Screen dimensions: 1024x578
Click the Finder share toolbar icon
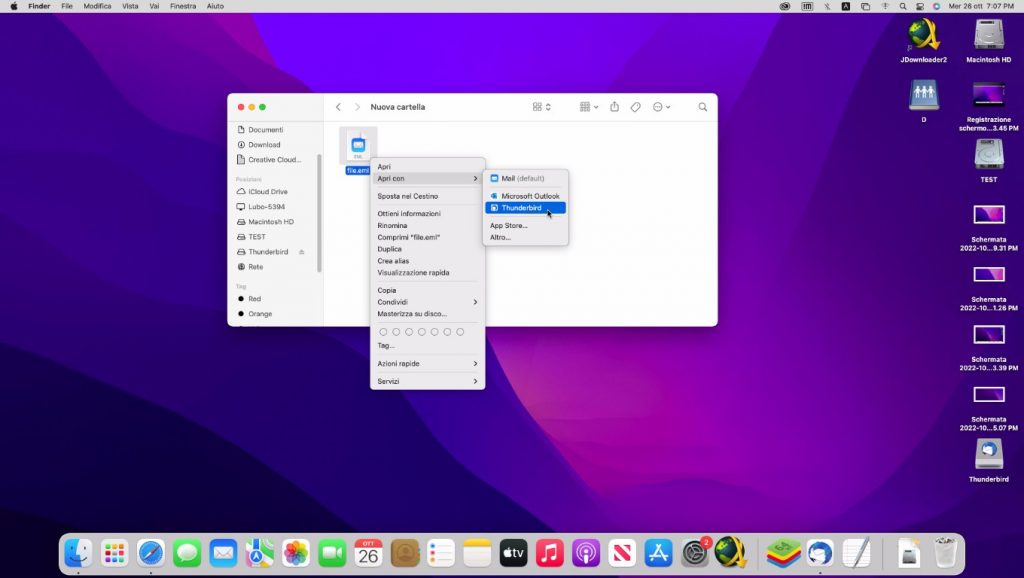point(615,107)
